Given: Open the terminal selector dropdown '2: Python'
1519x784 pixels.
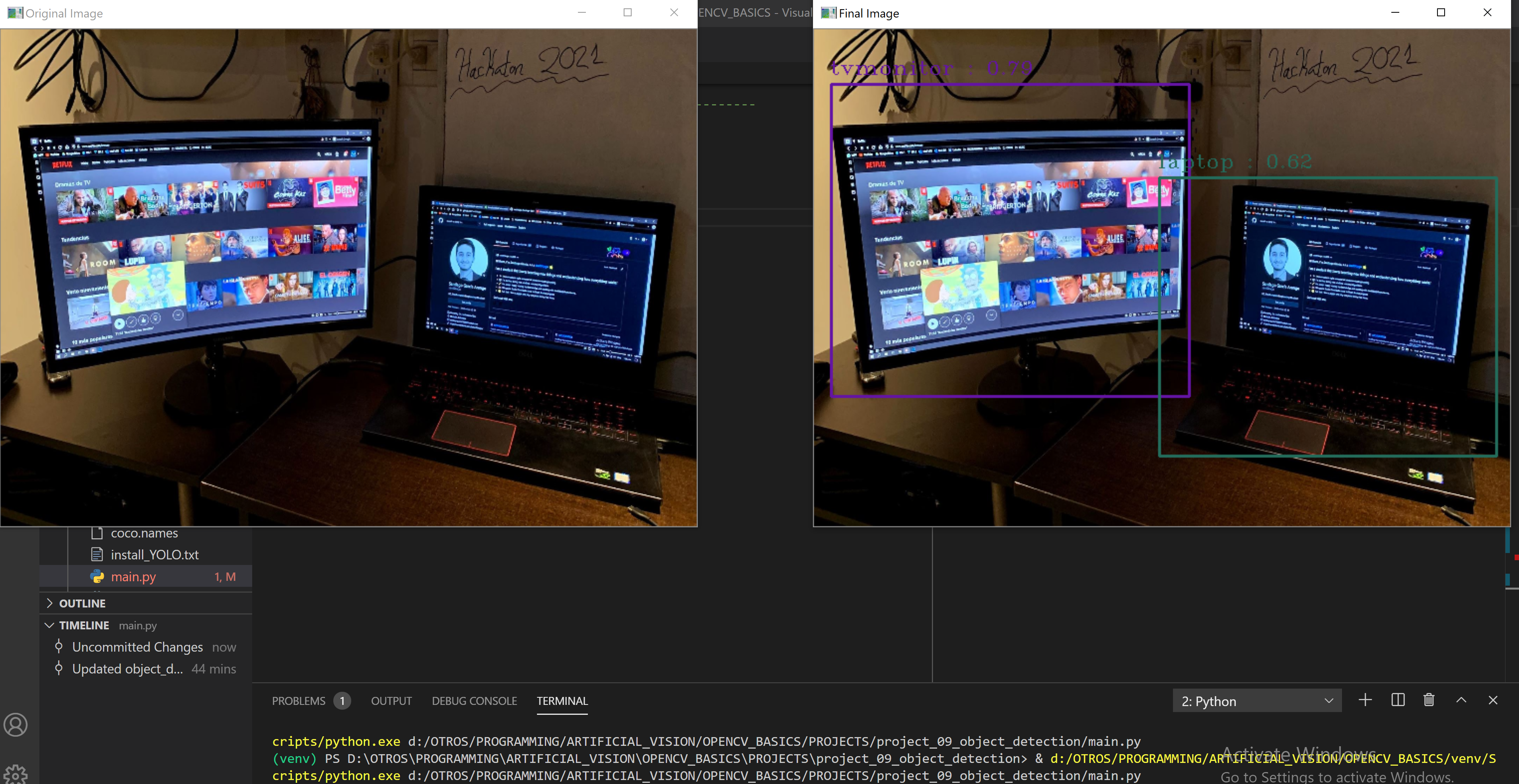Looking at the screenshot, I should pyautogui.click(x=1256, y=701).
